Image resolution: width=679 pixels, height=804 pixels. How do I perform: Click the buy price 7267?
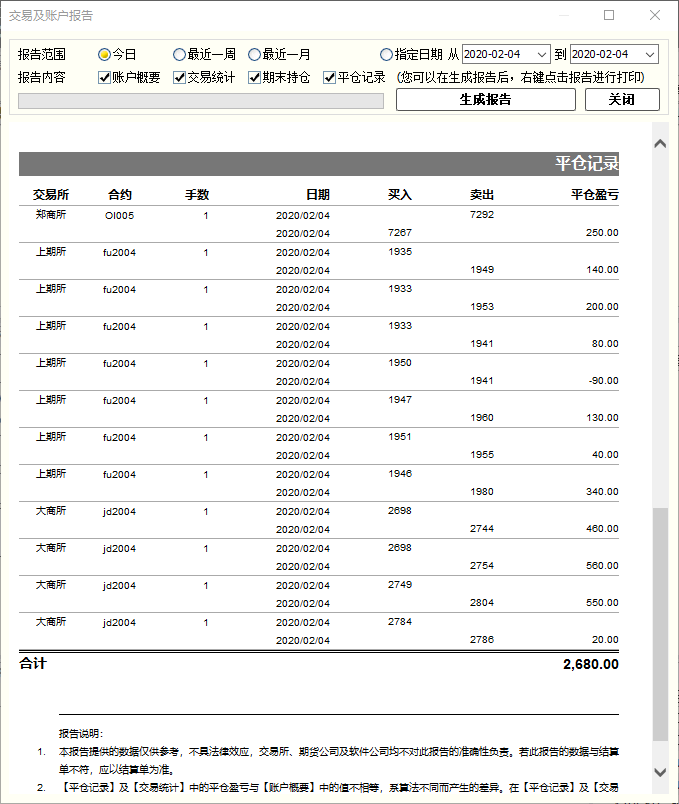[400, 233]
